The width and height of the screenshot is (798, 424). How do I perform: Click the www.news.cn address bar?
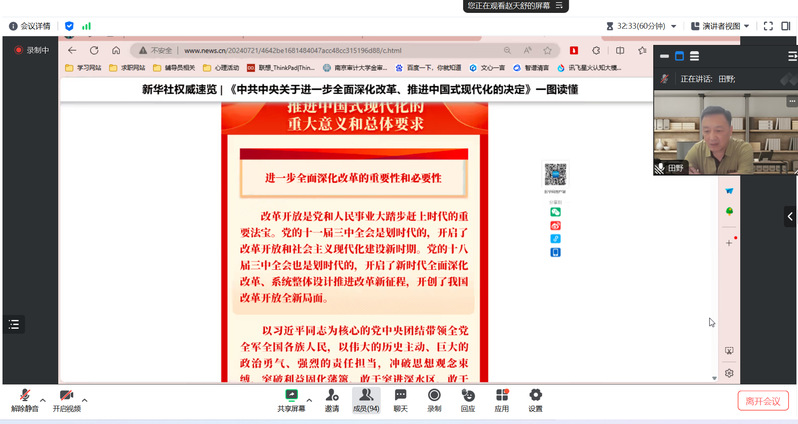tap(300, 49)
